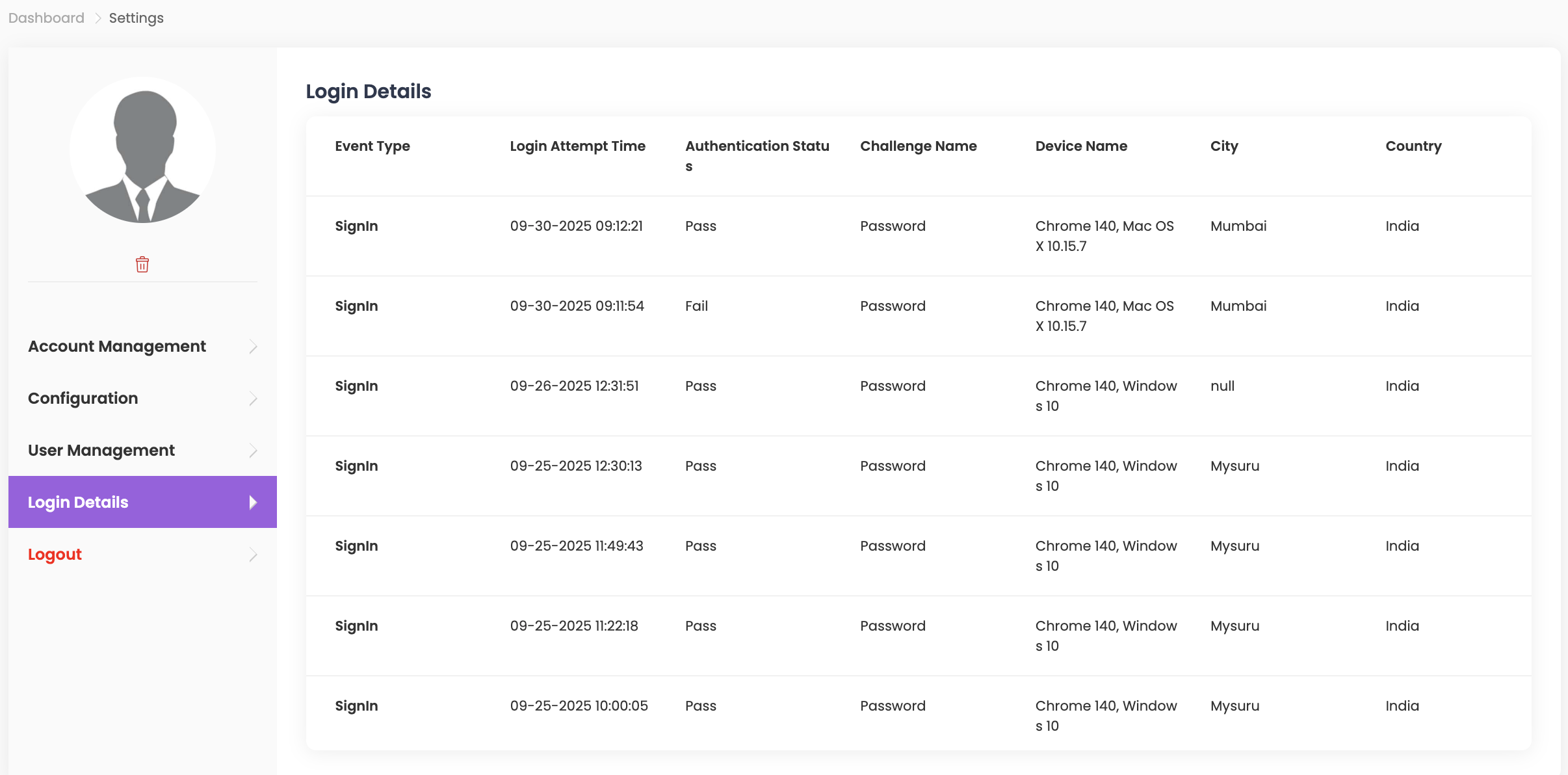This screenshot has width=1568, height=775.
Task: Click the profile avatar placeholder image
Action: [x=142, y=150]
